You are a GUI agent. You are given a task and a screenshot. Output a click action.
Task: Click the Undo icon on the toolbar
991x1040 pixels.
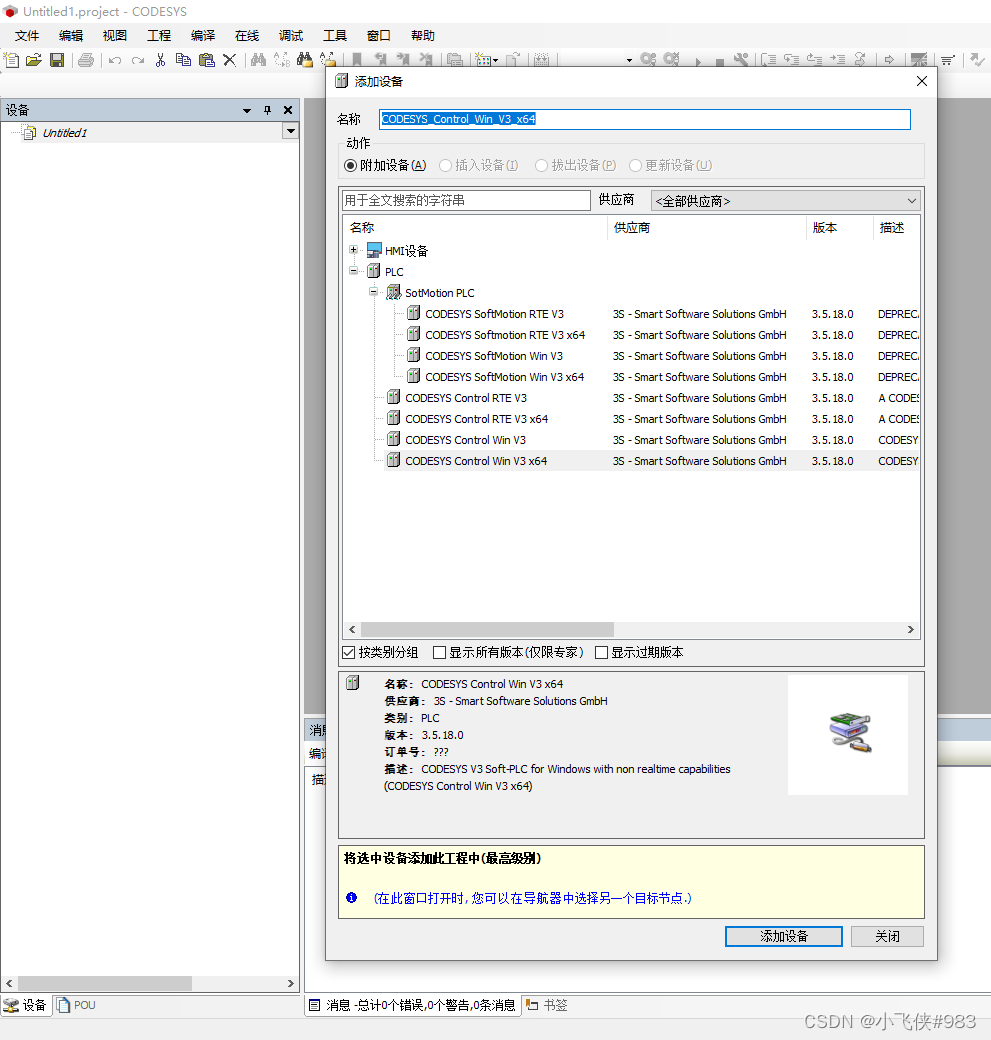(115, 60)
